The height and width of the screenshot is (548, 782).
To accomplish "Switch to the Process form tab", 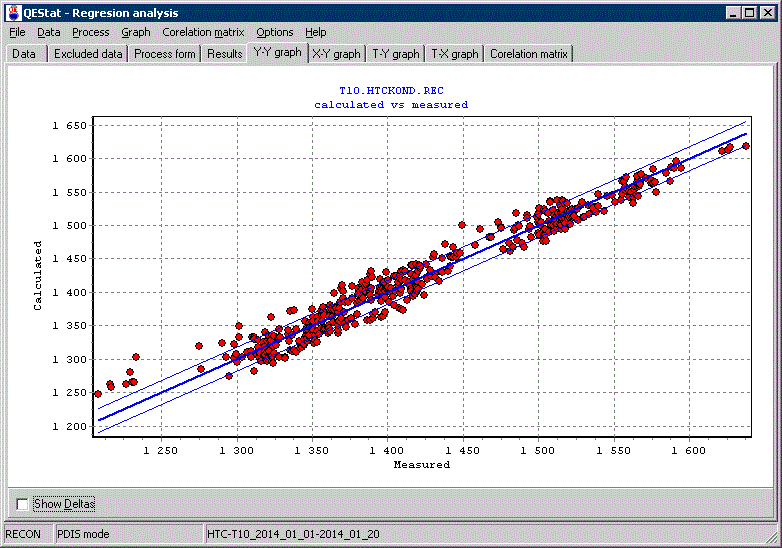I will (x=165, y=54).
